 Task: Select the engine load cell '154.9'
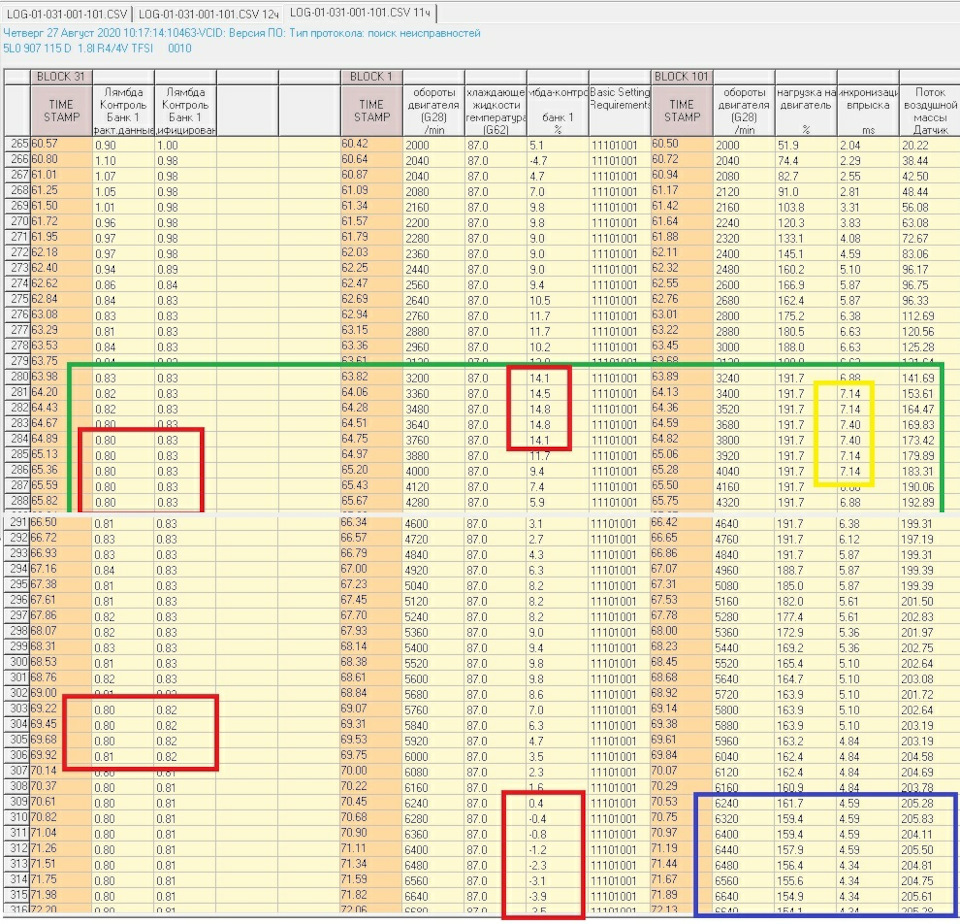click(x=806, y=896)
